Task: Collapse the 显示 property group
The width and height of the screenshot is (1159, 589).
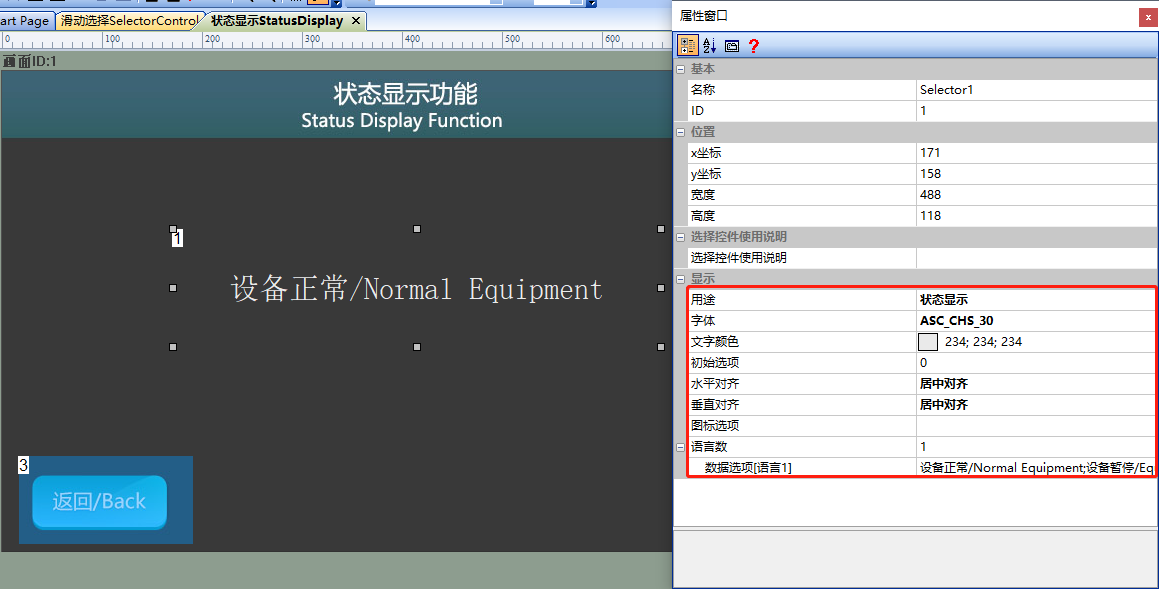Action: 681,279
